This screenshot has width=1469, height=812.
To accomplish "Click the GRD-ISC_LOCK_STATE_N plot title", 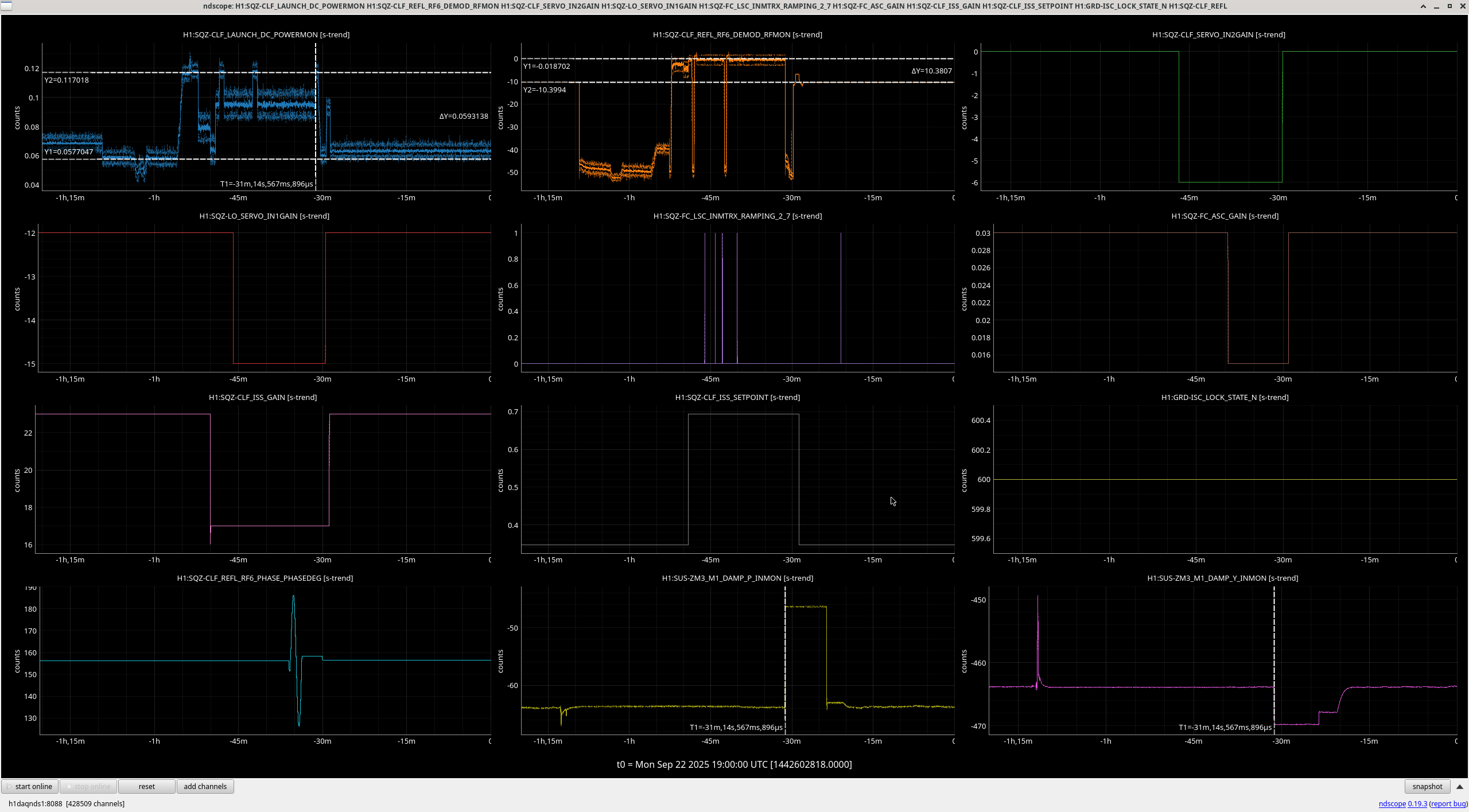I will click(1225, 397).
